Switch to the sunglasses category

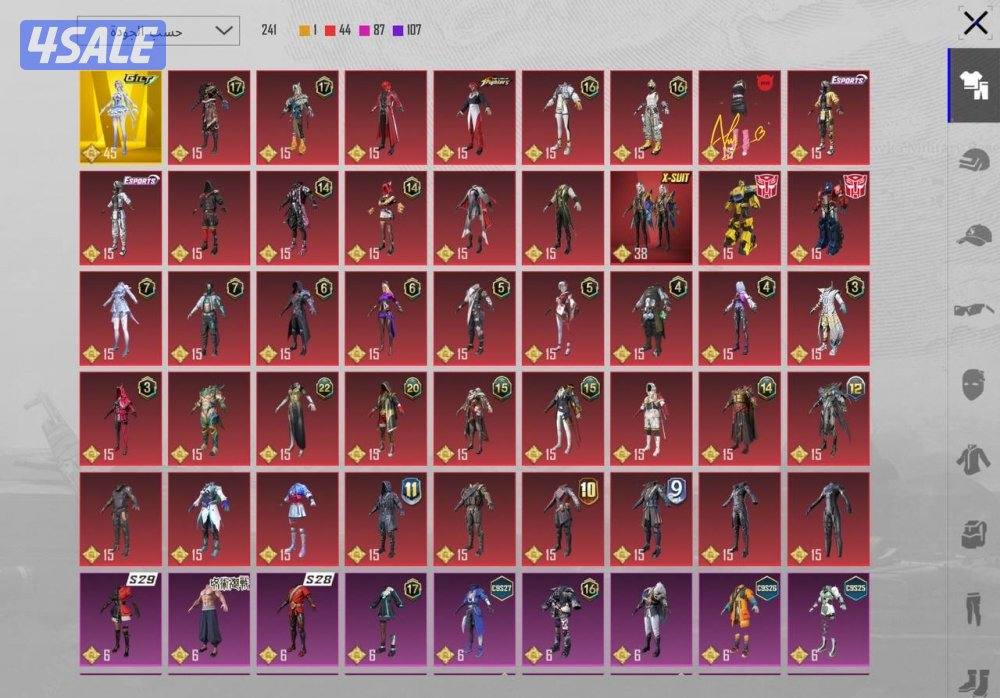point(974,310)
